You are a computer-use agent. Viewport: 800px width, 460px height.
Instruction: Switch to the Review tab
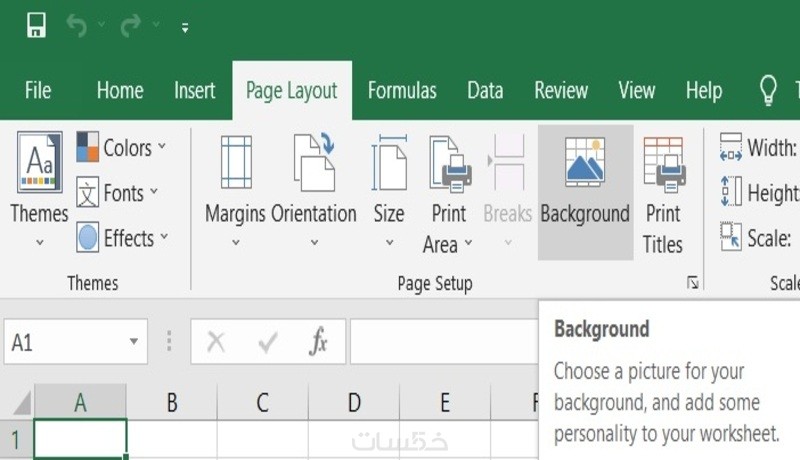tap(561, 91)
